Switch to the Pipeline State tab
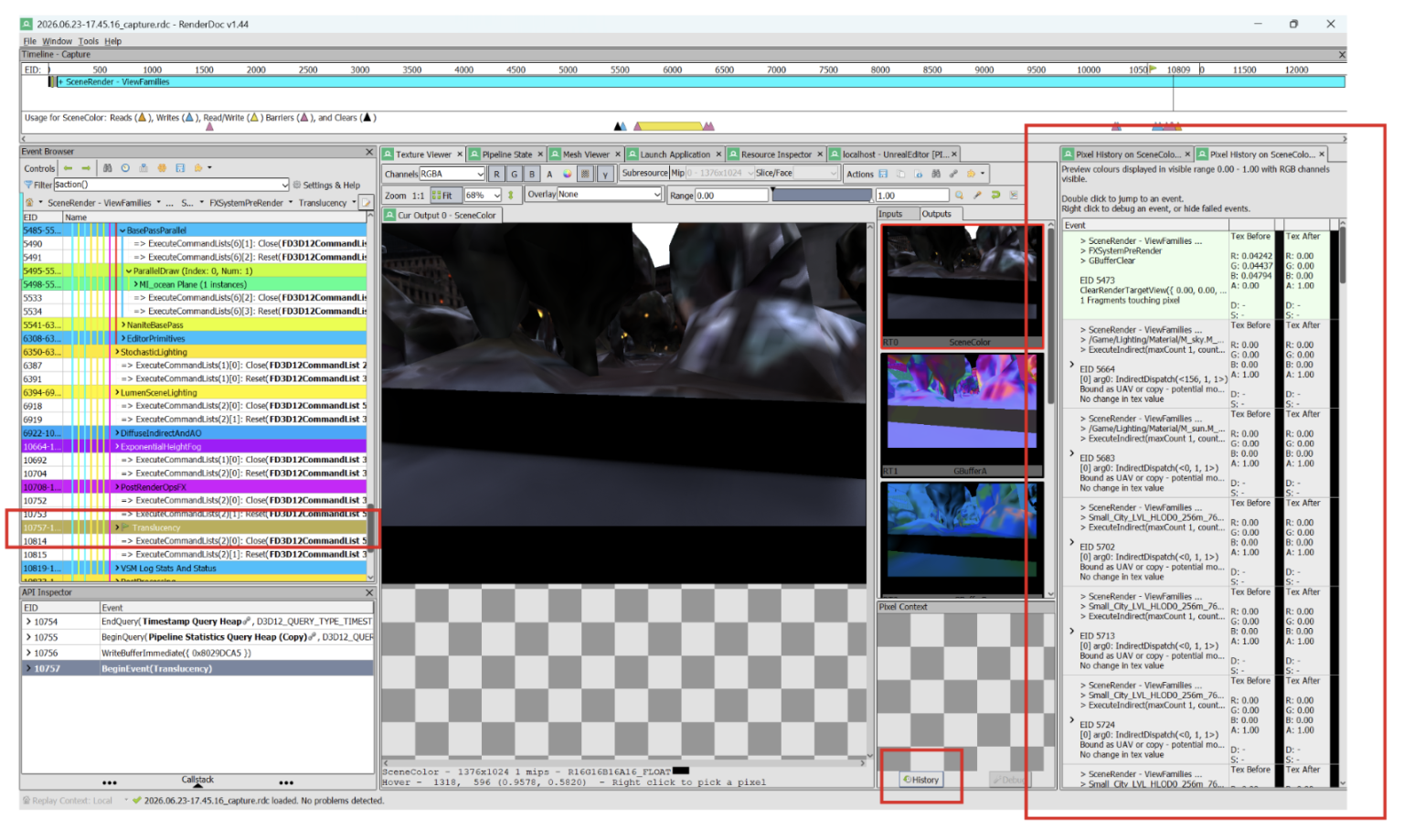1404x840 pixels. (x=506, y=154)
